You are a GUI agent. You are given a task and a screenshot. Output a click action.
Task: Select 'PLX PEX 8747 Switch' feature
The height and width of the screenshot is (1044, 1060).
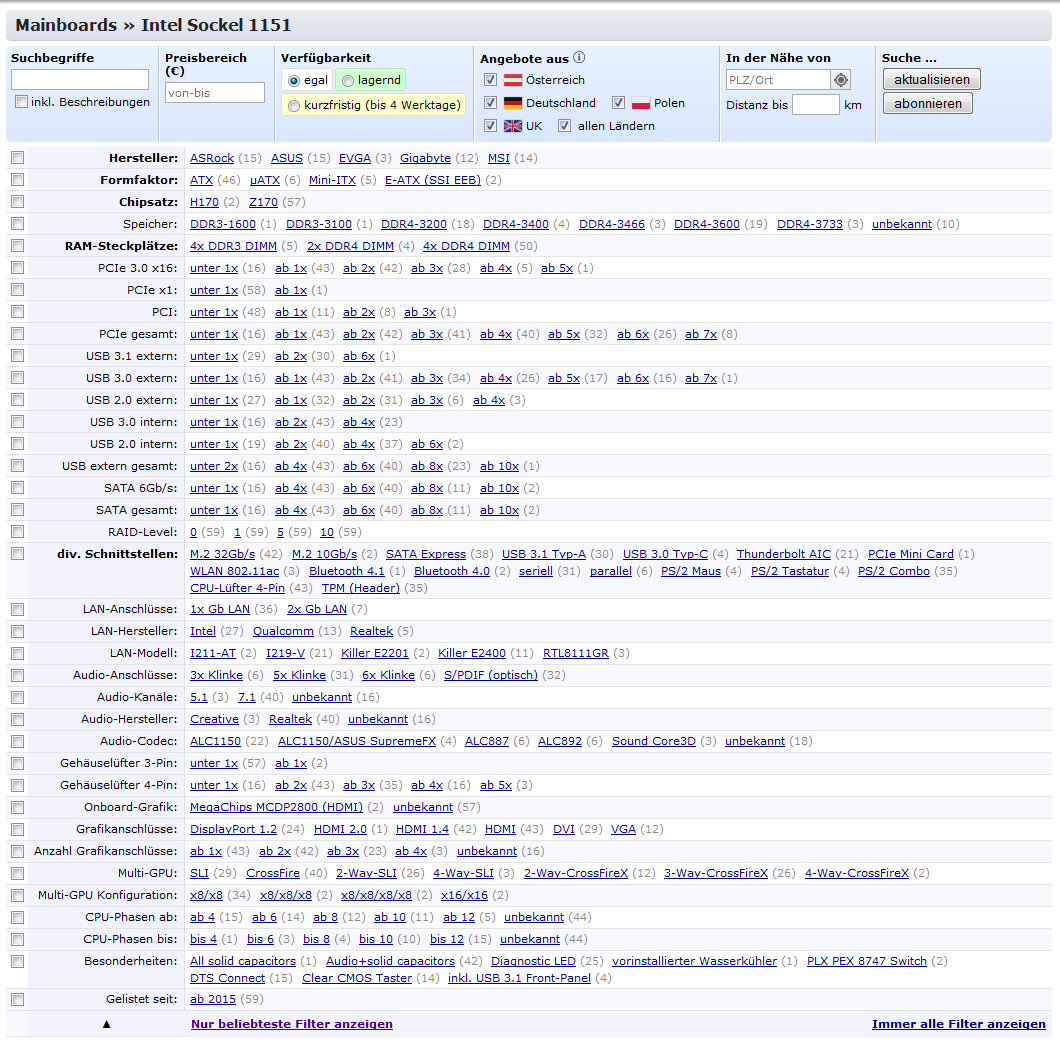(x=866, y=961)
